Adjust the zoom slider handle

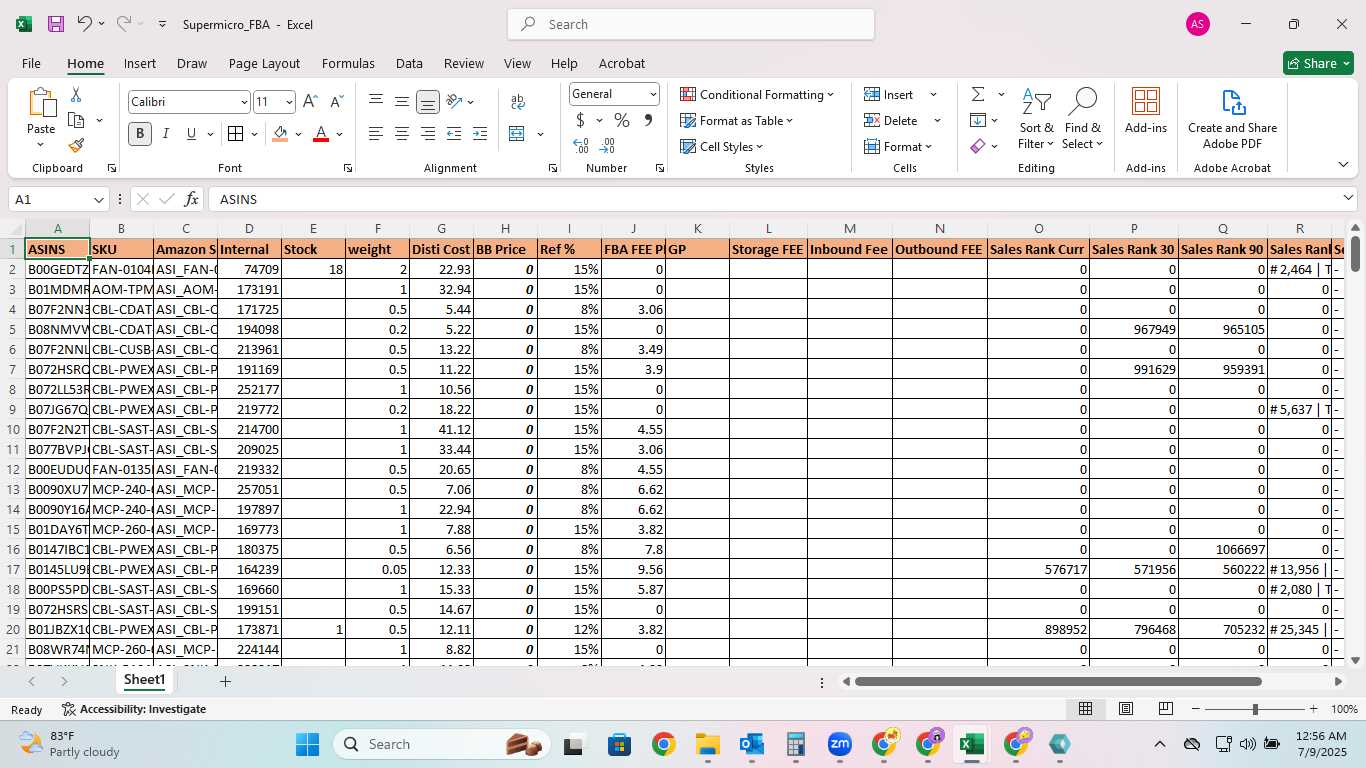click(x=1255, y=709)
